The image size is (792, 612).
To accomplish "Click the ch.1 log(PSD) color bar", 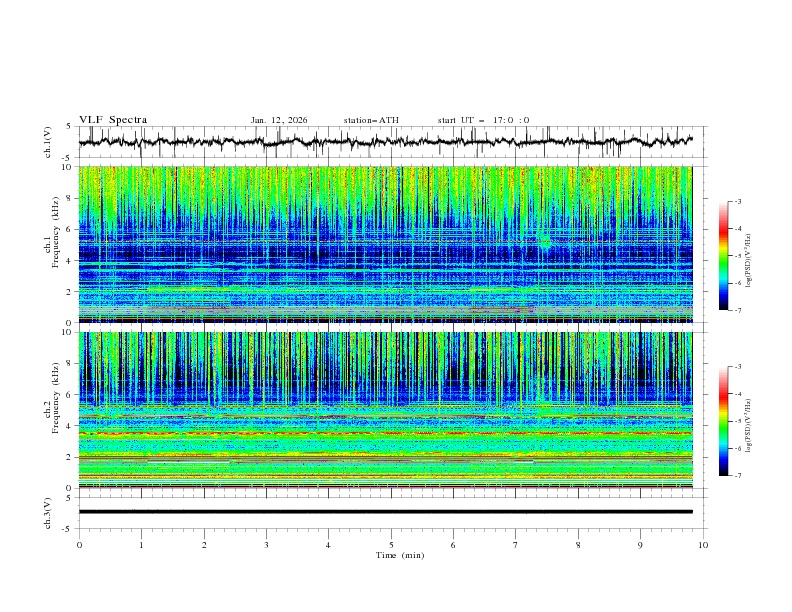I will 724,256.
